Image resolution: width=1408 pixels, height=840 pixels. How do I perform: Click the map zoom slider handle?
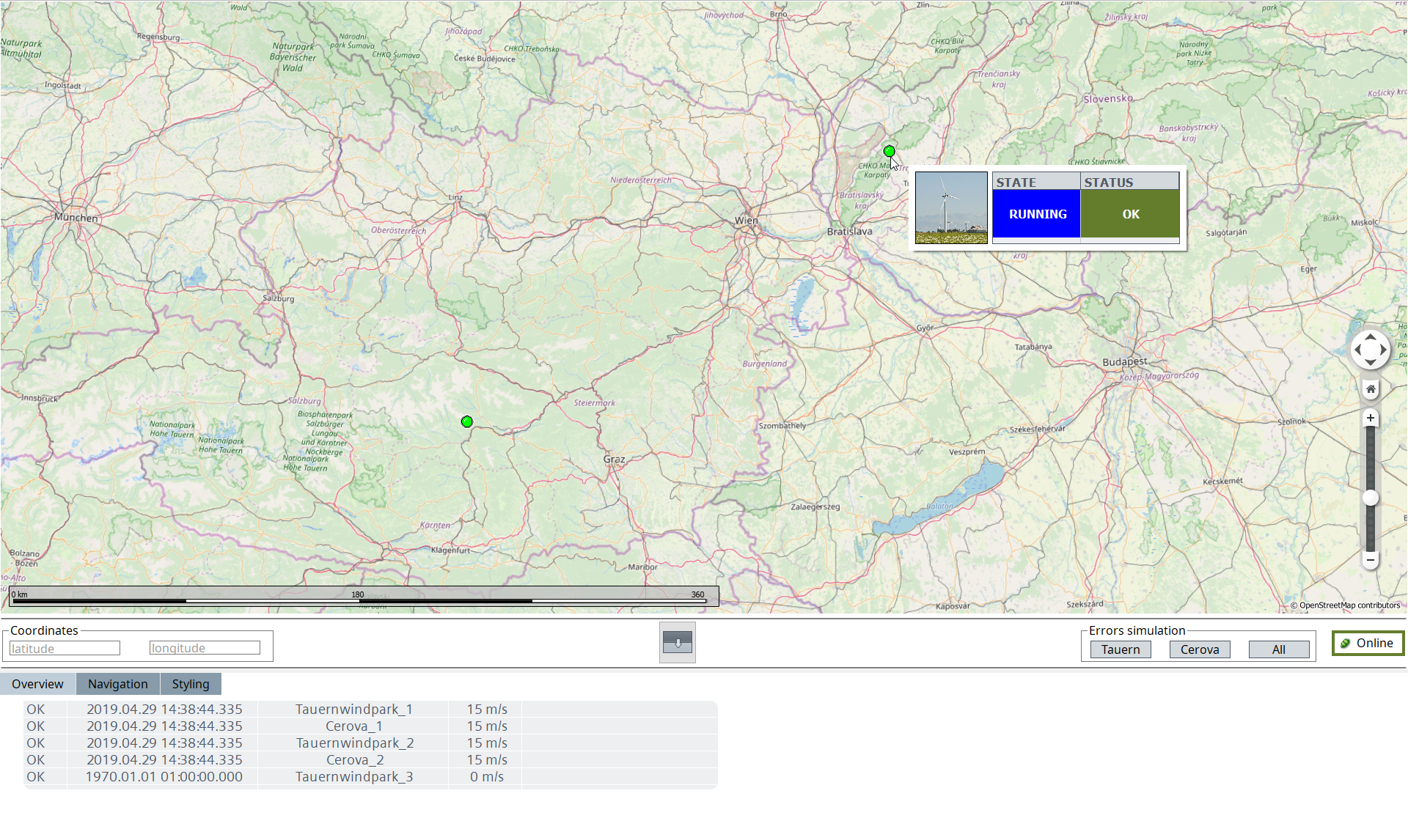[1370, 498]
